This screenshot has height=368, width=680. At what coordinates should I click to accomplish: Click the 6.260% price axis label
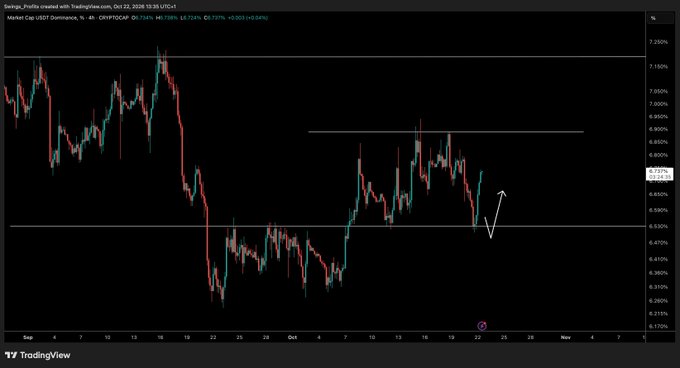(x=658, y=301)
